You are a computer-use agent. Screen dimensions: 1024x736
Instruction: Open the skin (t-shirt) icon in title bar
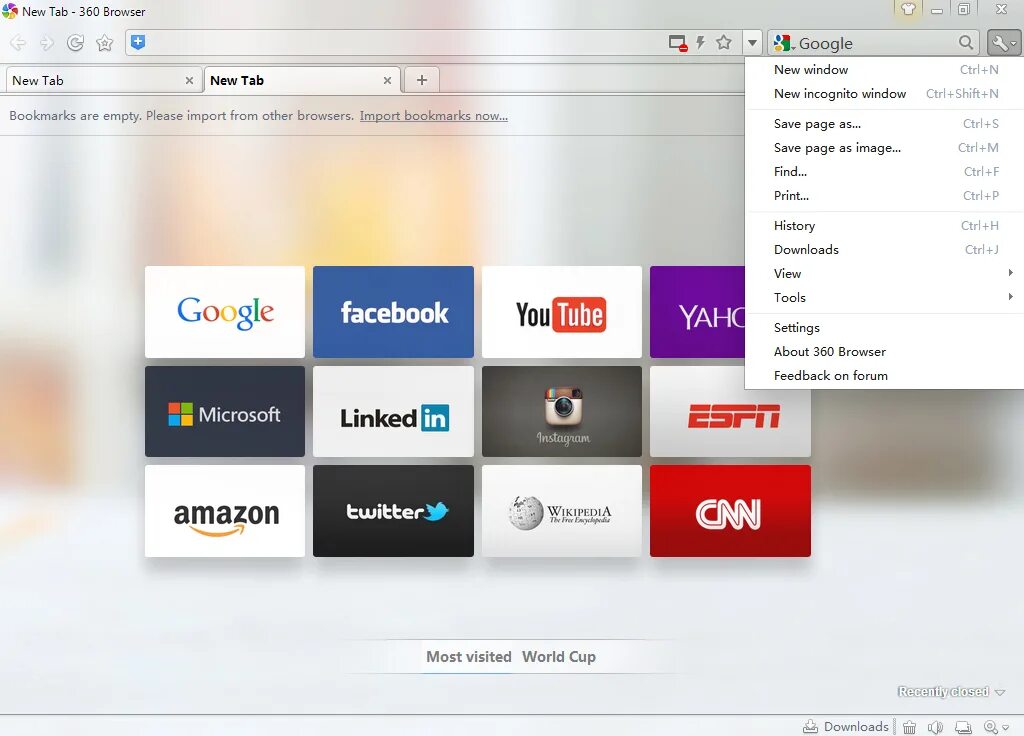tap(908, 9)
